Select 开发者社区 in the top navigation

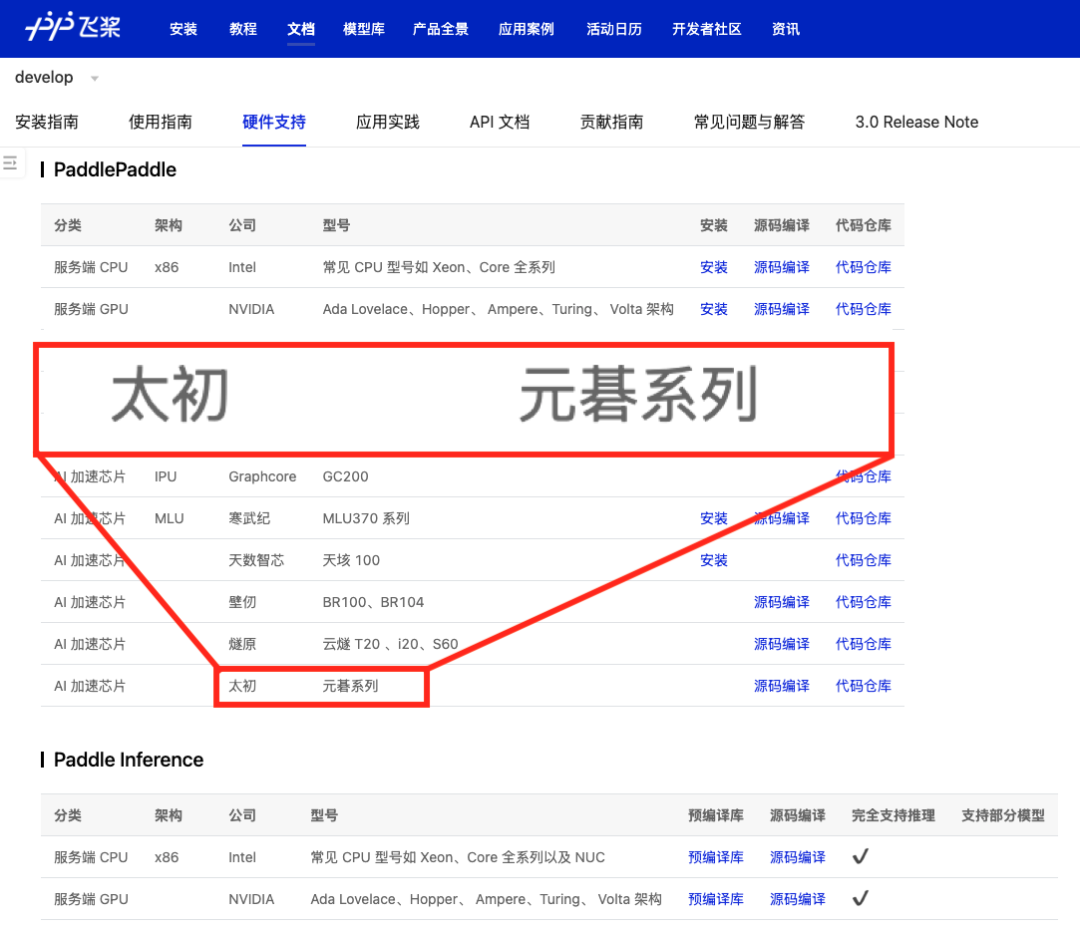click(706, 29)
